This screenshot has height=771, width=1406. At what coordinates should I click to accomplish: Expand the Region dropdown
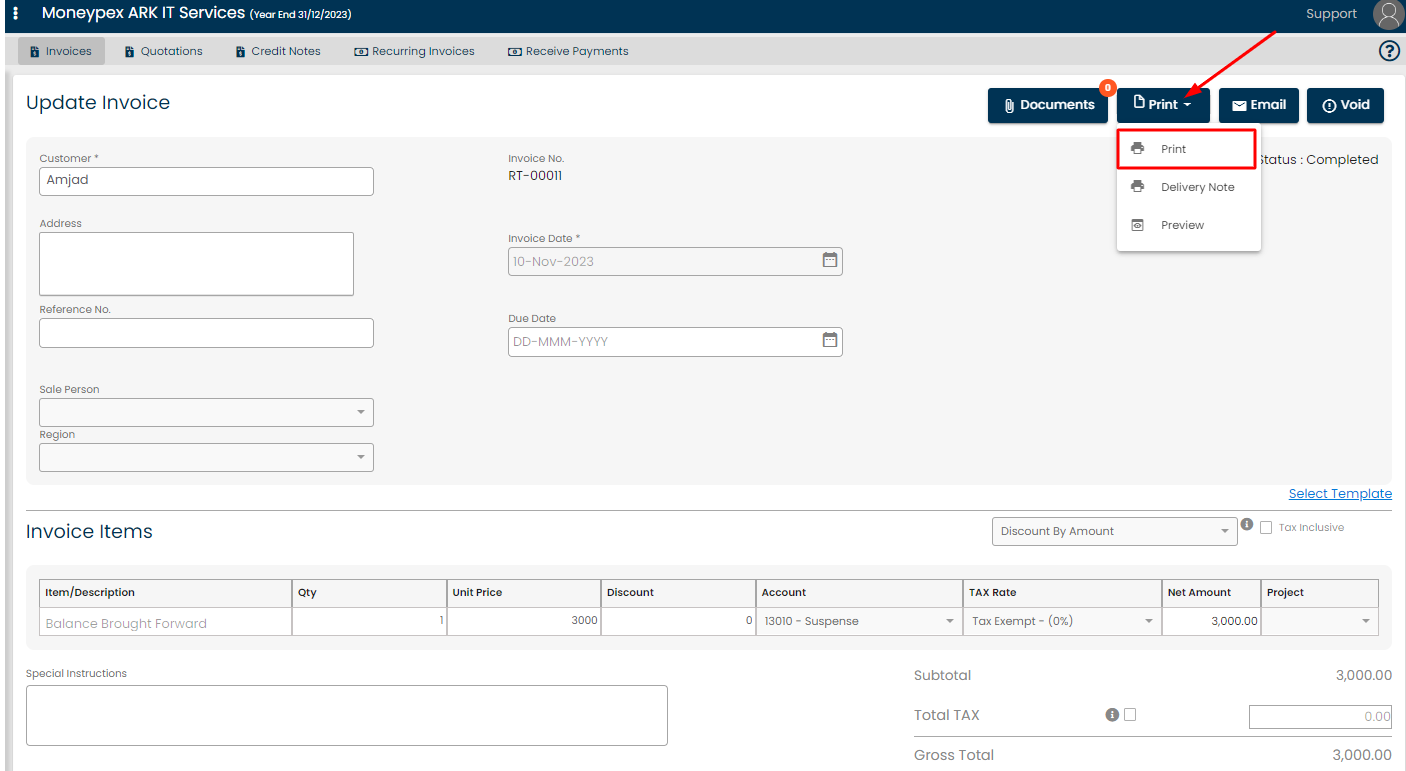pos(206,457)
